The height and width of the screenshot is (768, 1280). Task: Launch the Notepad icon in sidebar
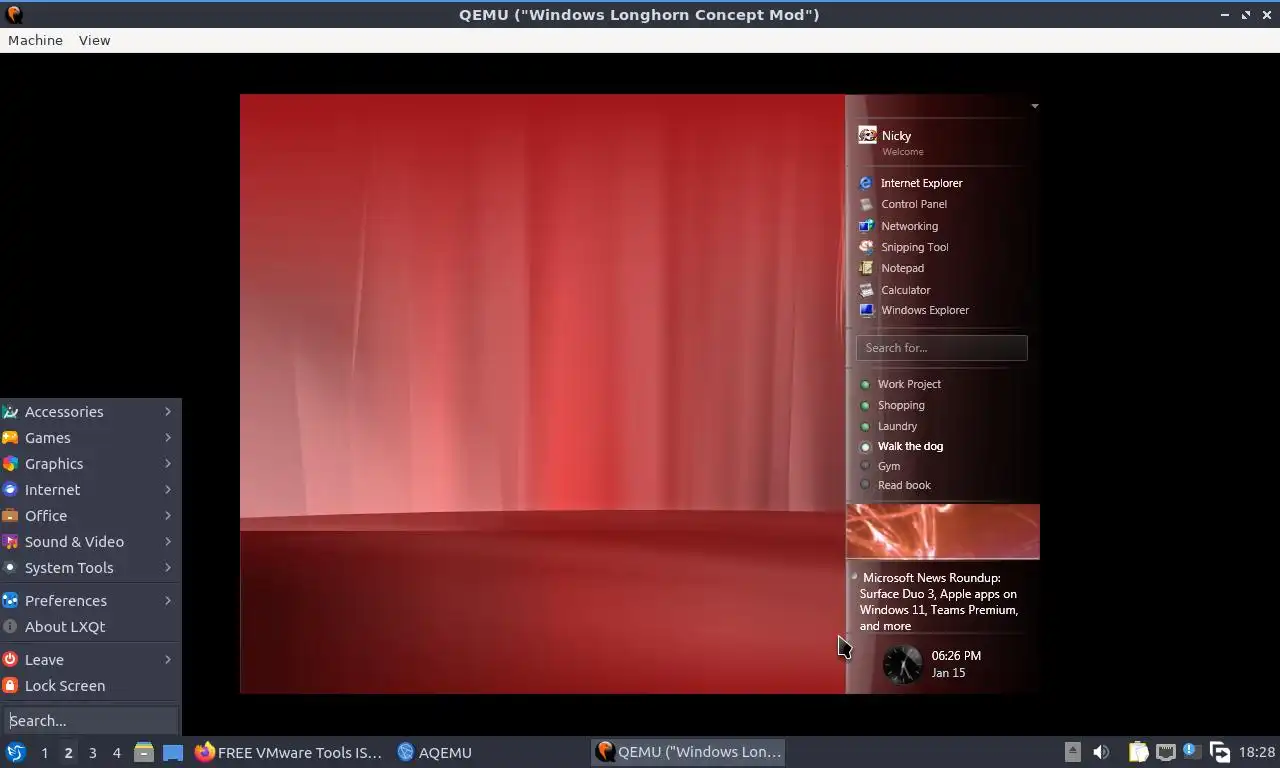866,268
